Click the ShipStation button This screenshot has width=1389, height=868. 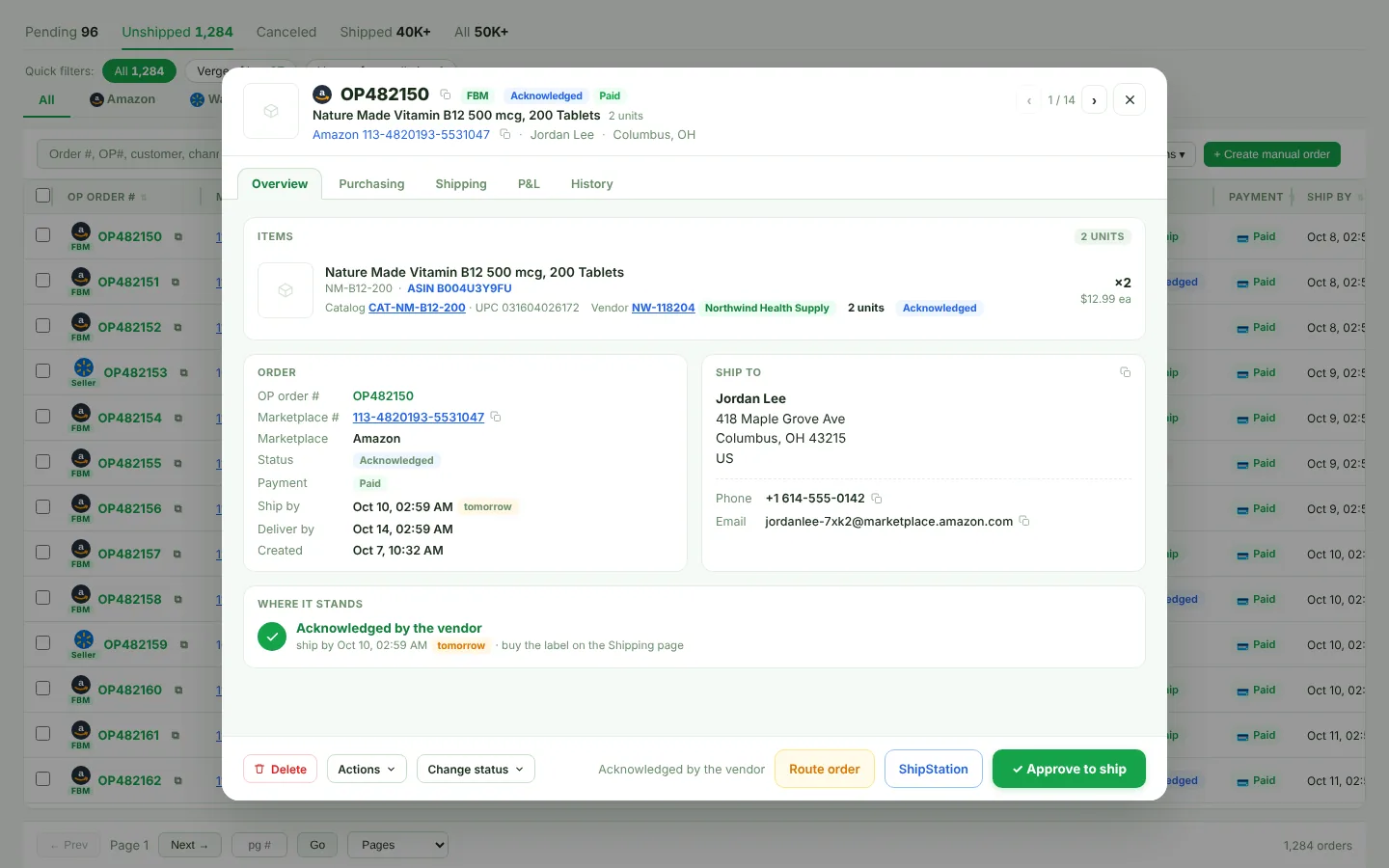tap(933, 769)
